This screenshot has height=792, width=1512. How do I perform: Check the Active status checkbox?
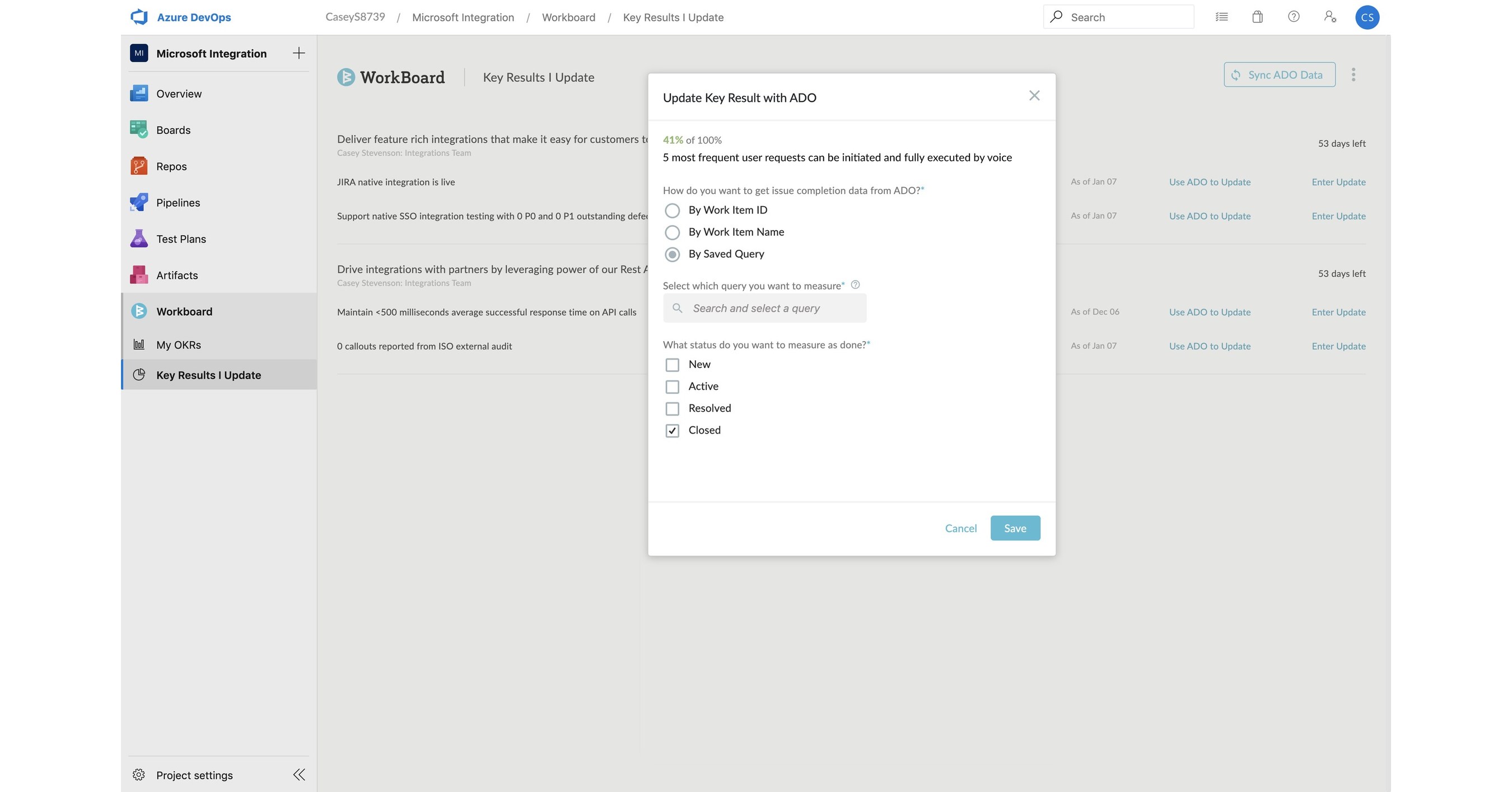pyautogui.click(x=672, y=386)
